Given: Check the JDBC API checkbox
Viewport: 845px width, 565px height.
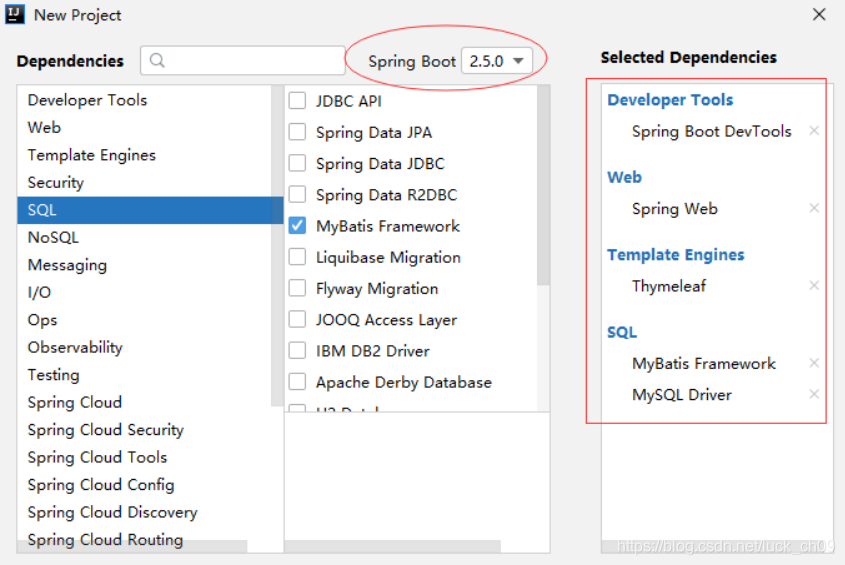Looking at the screenshot, I should 297,101.
